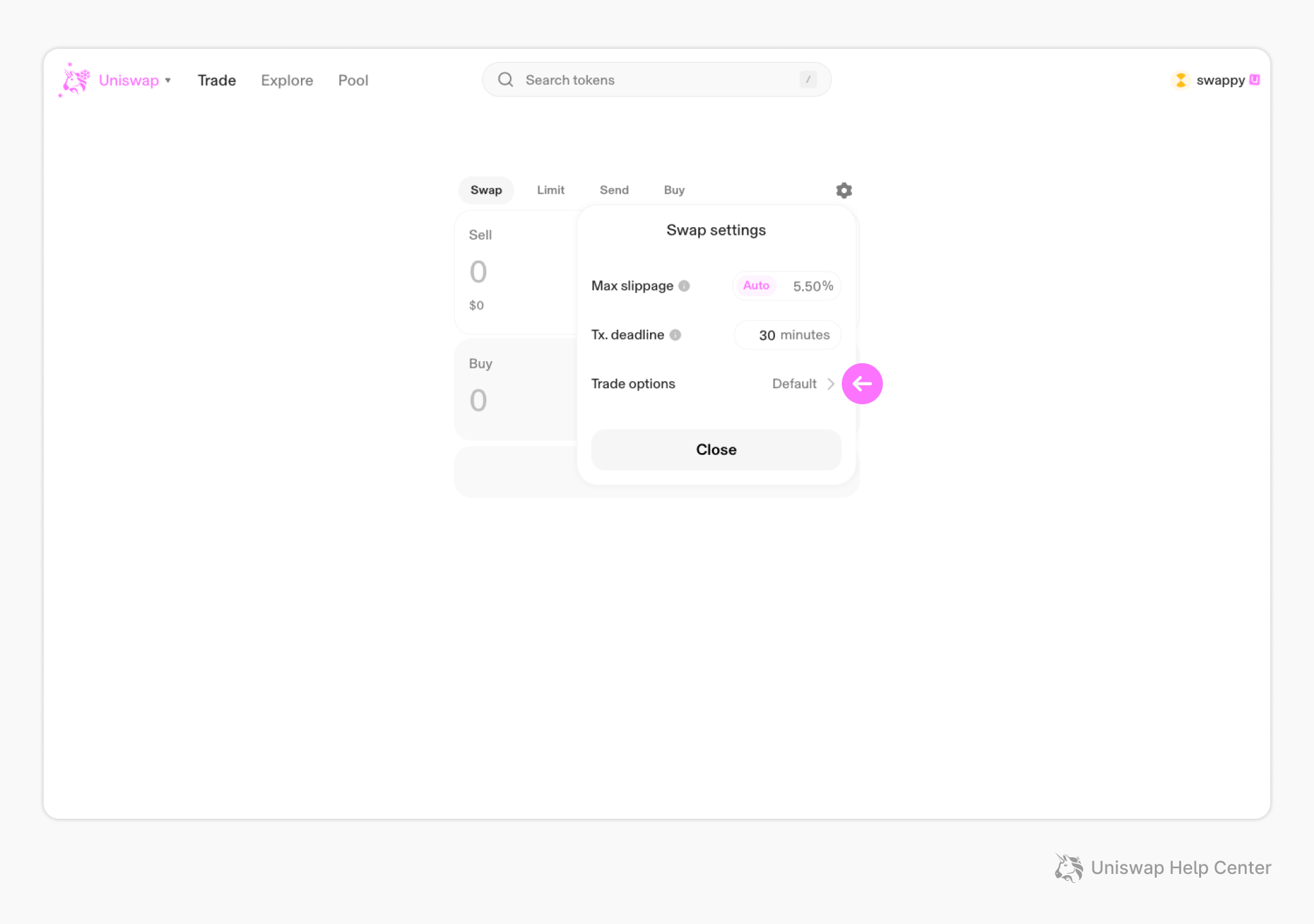1314x924 pixels.
Task: Expand the Uniswap dropdown arrow
Action: click(x=168, y=80)
